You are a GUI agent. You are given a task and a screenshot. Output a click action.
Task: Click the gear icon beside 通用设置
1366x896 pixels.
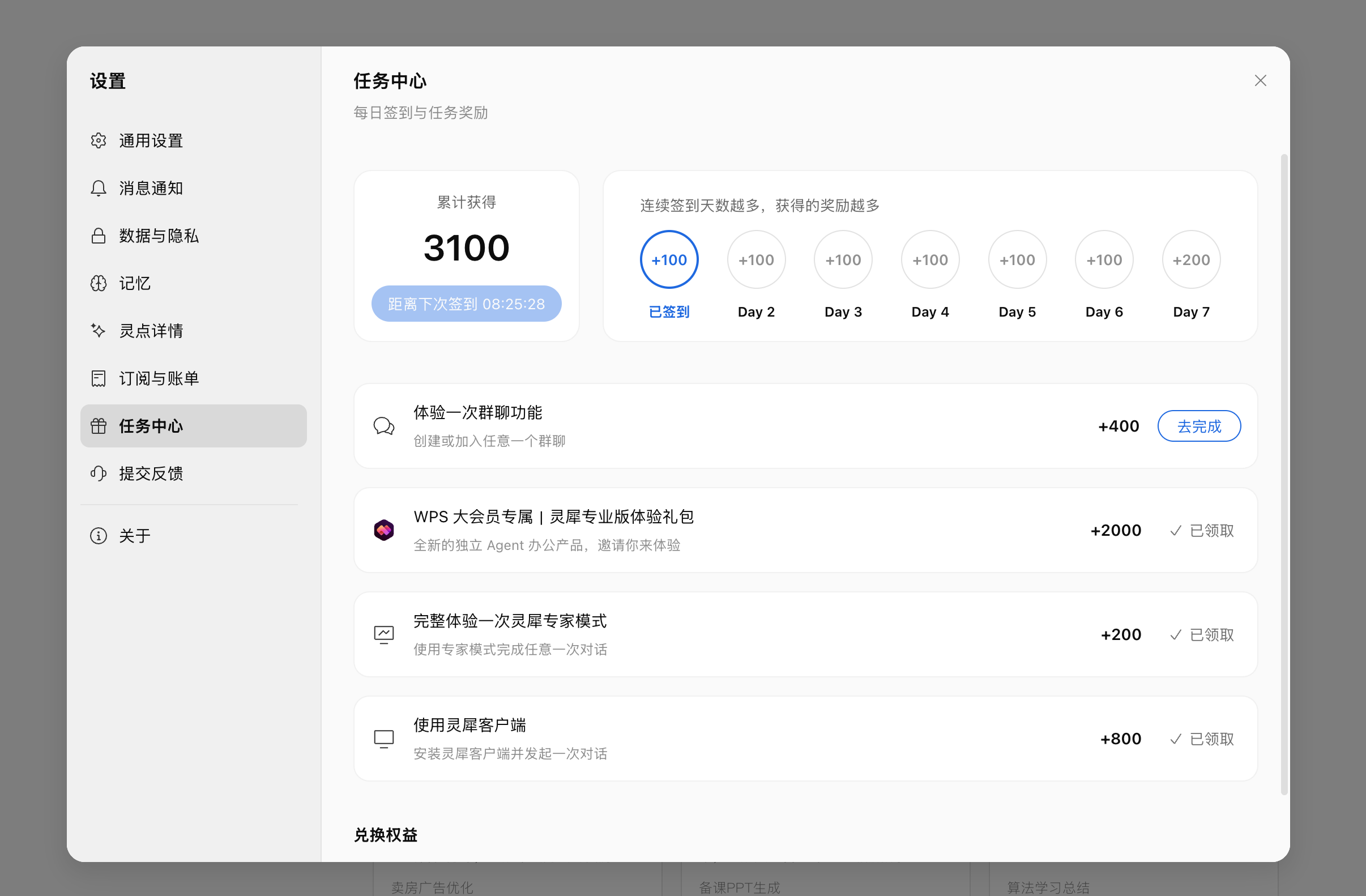click(98, 140)
